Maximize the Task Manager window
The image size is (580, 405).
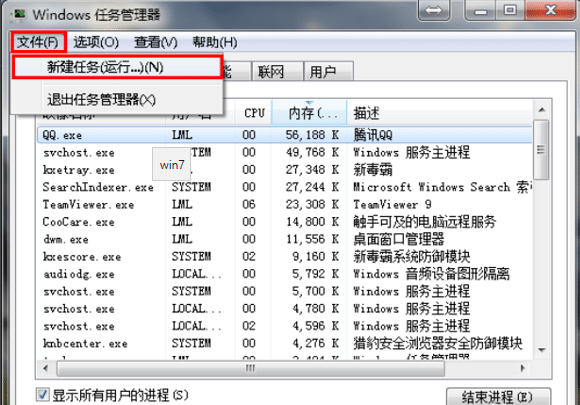(x=510, y=10)
